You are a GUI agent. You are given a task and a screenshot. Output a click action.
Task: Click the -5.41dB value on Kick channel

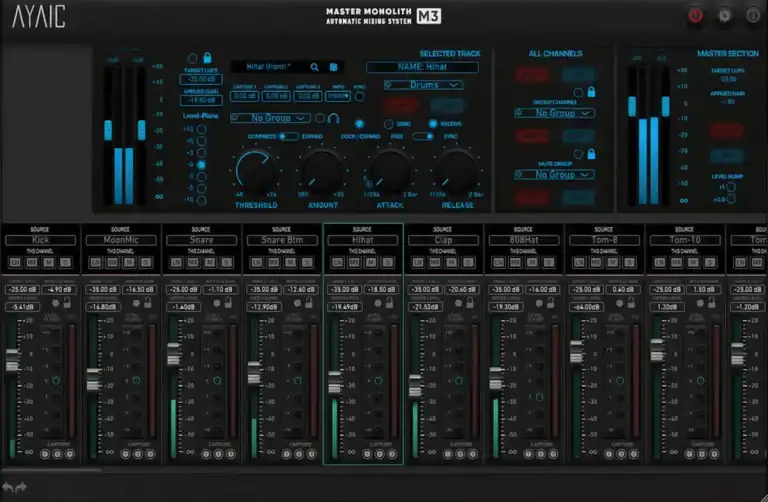pyautogui.click(x=23, y=307)
